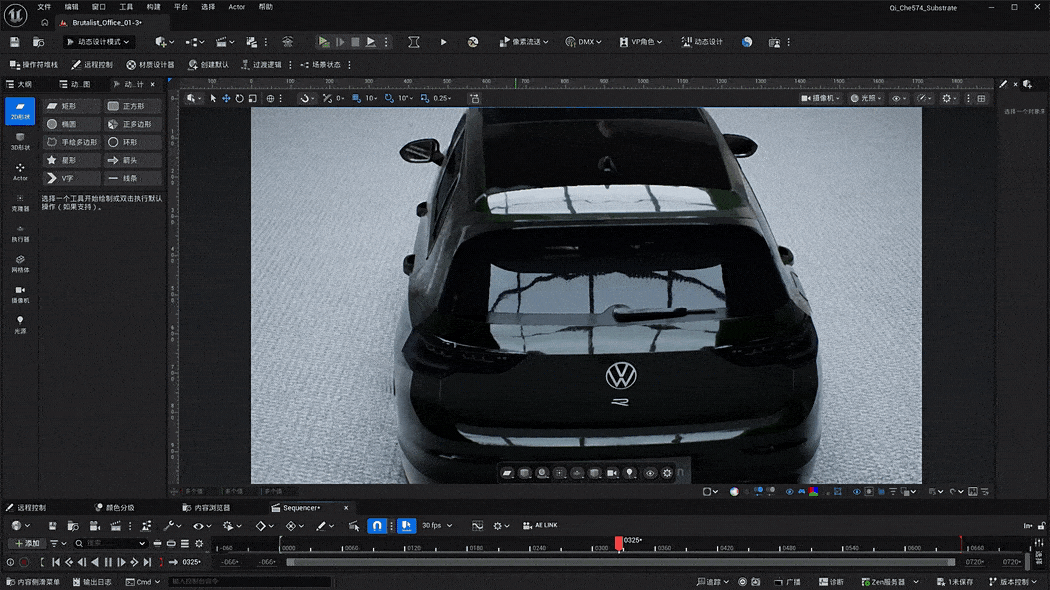The height and width of the screenshot is (590, 1050).
Task: Toggle the eye visibility icon in the viewport bottom bar
Action: pyautogui.click(x=650, y=473)
